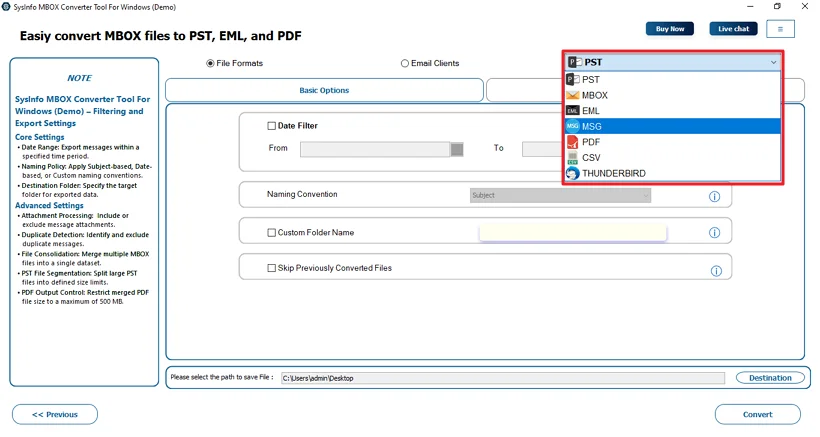This screenshot has width=820, height=437.
Task: Select CSV format option
Action: pos(673,158)
